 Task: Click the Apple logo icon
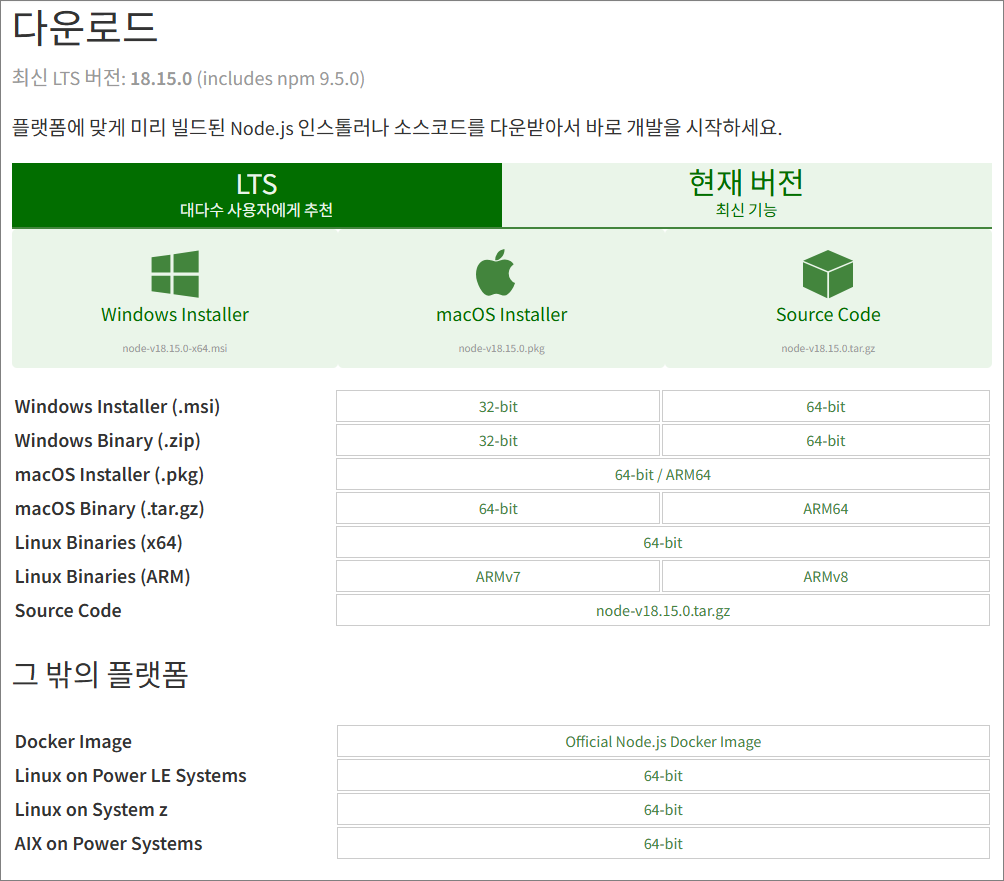click(x=496, y=273)
